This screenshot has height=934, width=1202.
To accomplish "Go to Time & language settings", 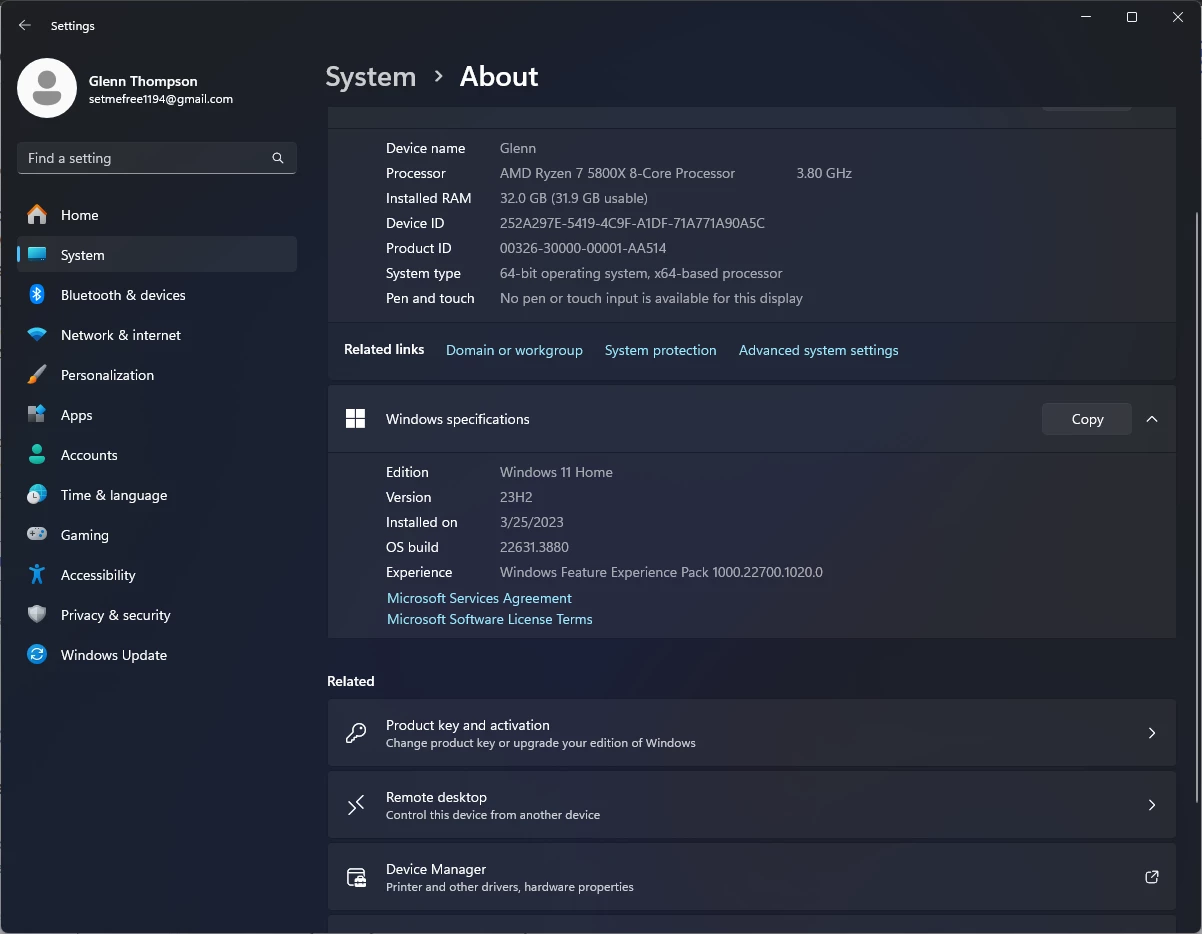I will click(x=157, y=495).
